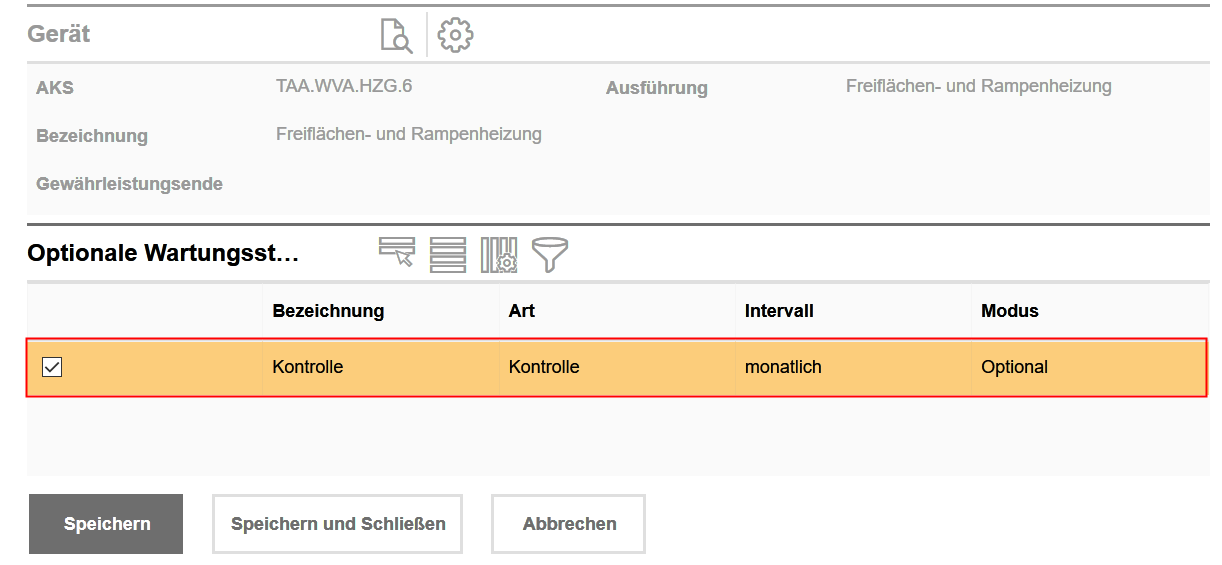Click the Optionale Wartungsst… section title
1222x565 pixels.
(164, 253)
